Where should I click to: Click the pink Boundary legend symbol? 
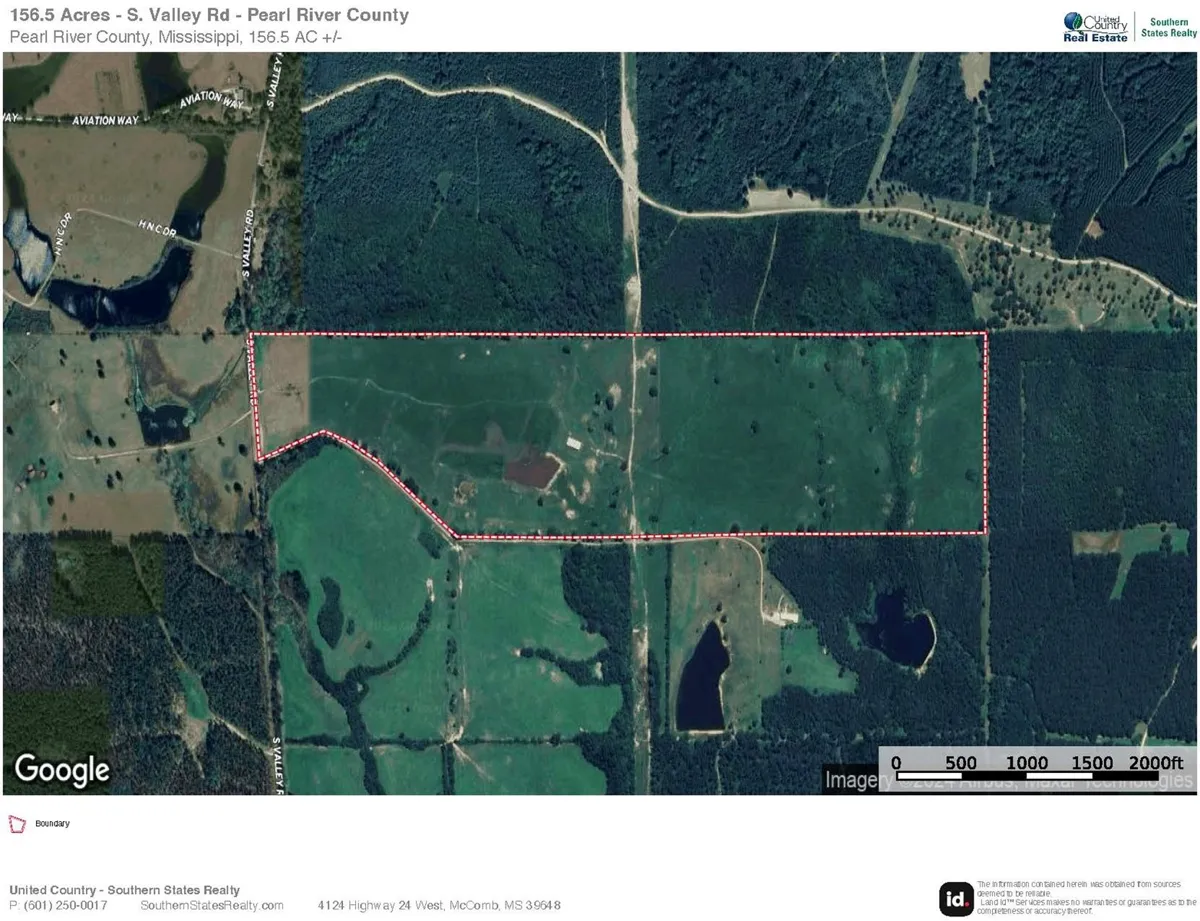point(17,824)
